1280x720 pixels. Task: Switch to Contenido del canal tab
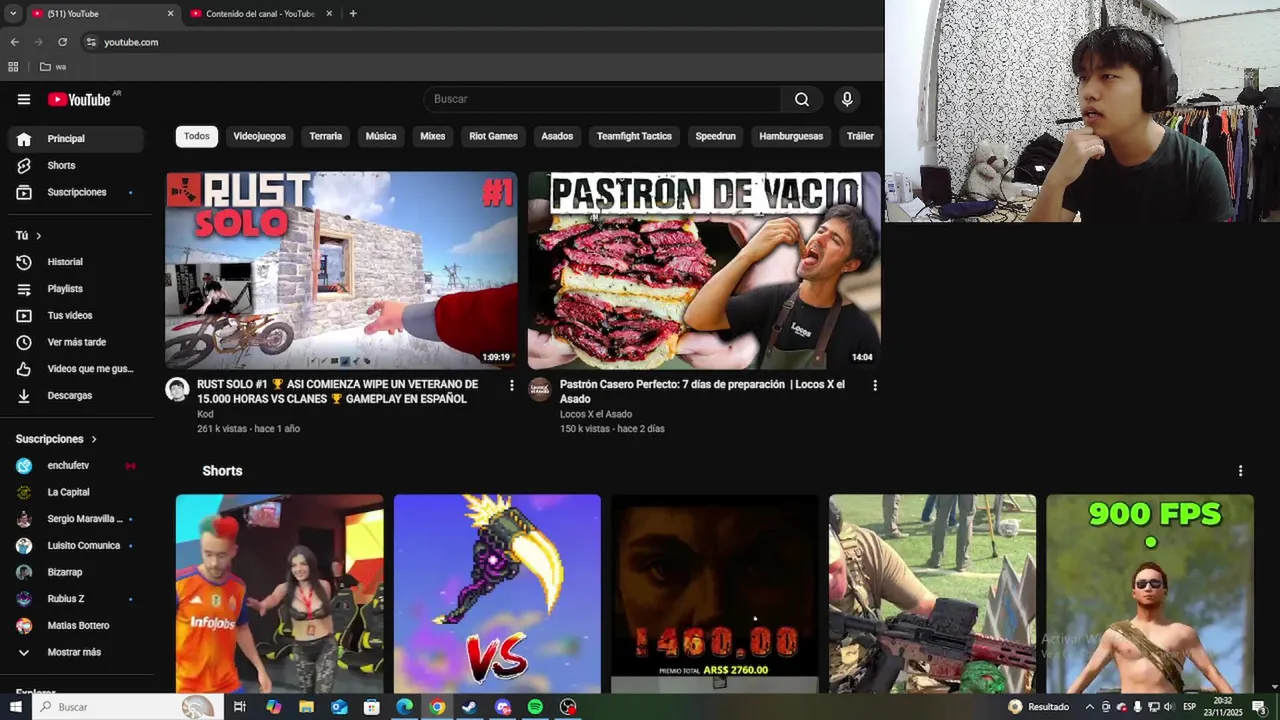(260, 14)
